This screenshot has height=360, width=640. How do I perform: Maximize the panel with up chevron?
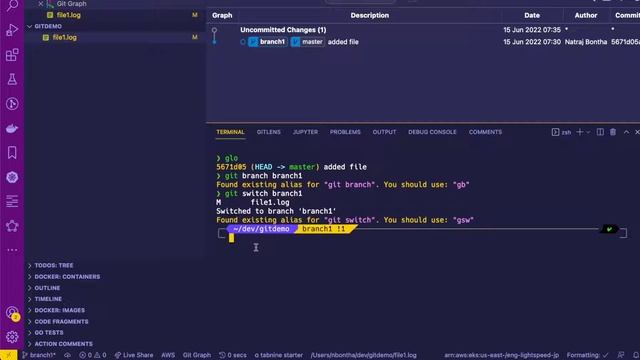(x=626, y=132)
